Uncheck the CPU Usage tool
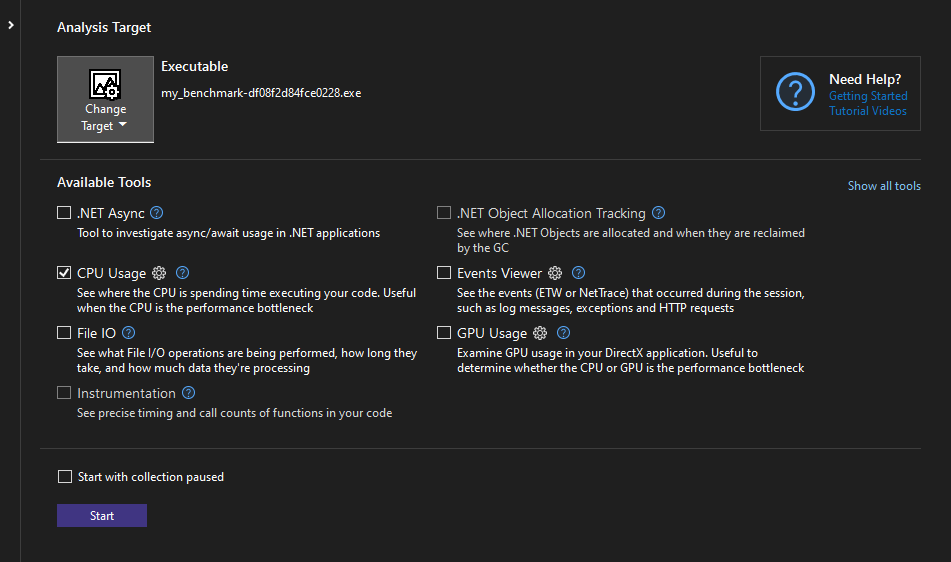951x562 pixels. [65, 273]
